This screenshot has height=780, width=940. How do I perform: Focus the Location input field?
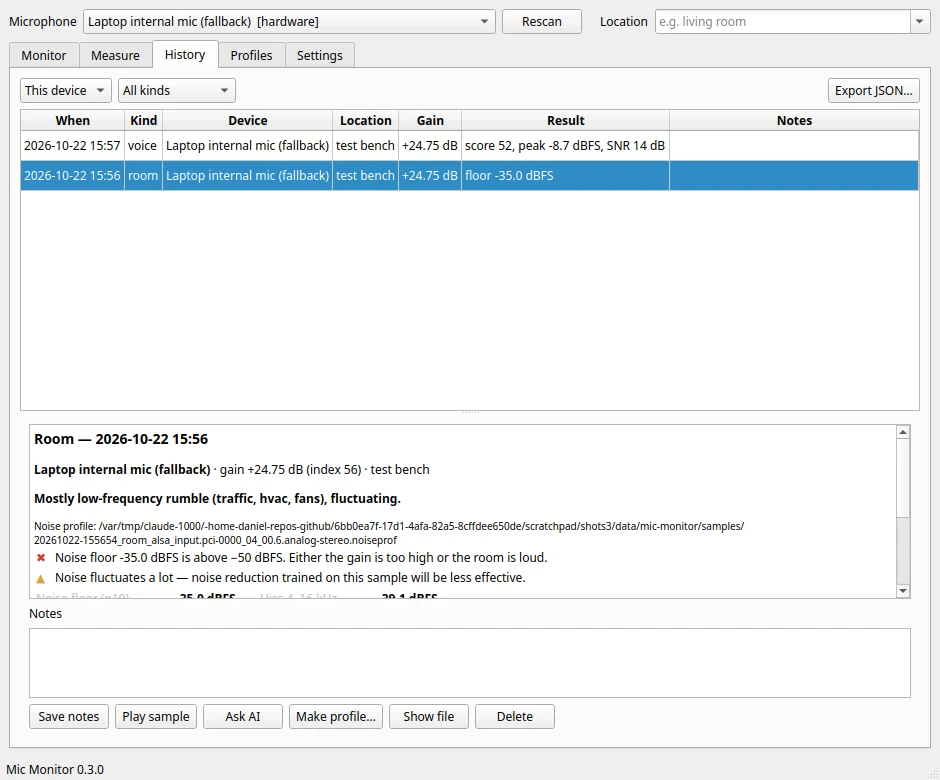pyautogui.click(x=782, y=22)
